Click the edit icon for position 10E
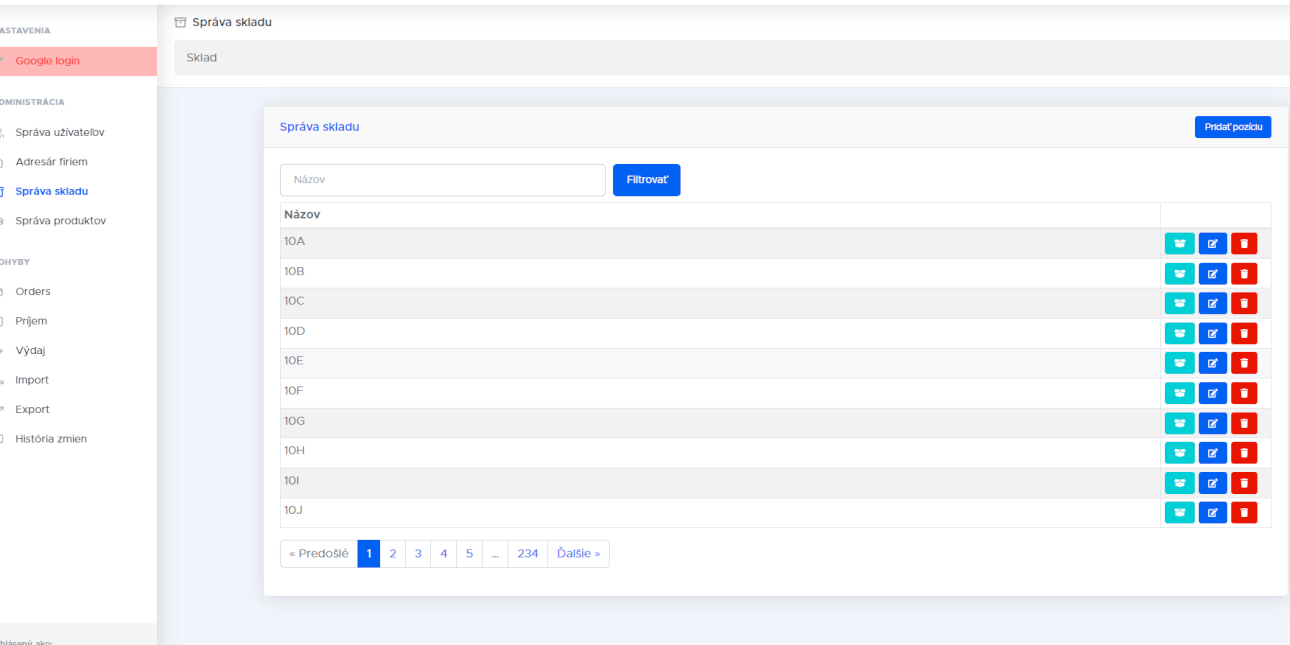The width and height of the screenshot is (1290, 645). coord(1212,363)
